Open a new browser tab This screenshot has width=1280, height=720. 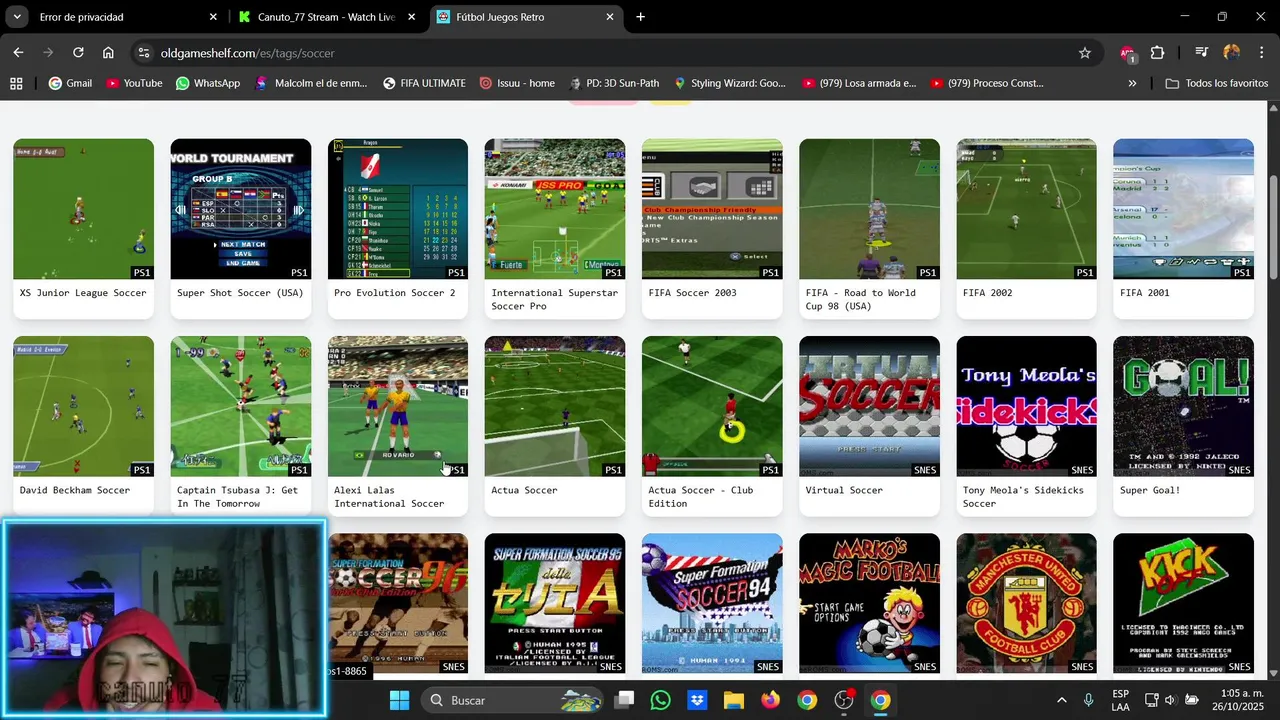[641, 17]
